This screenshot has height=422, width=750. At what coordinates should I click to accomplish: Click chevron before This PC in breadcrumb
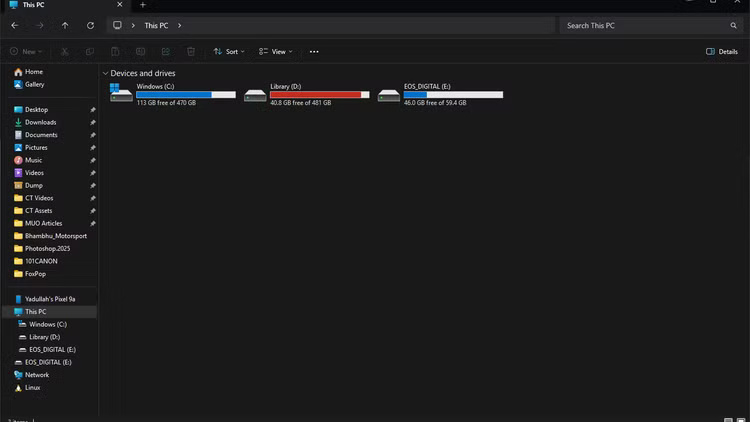[x=133, y=25]
